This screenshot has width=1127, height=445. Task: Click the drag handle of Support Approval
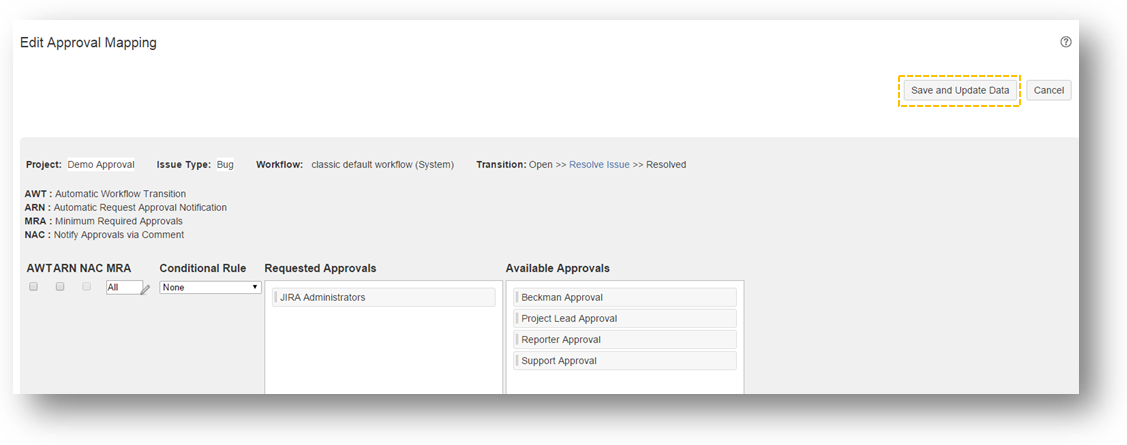517,361
